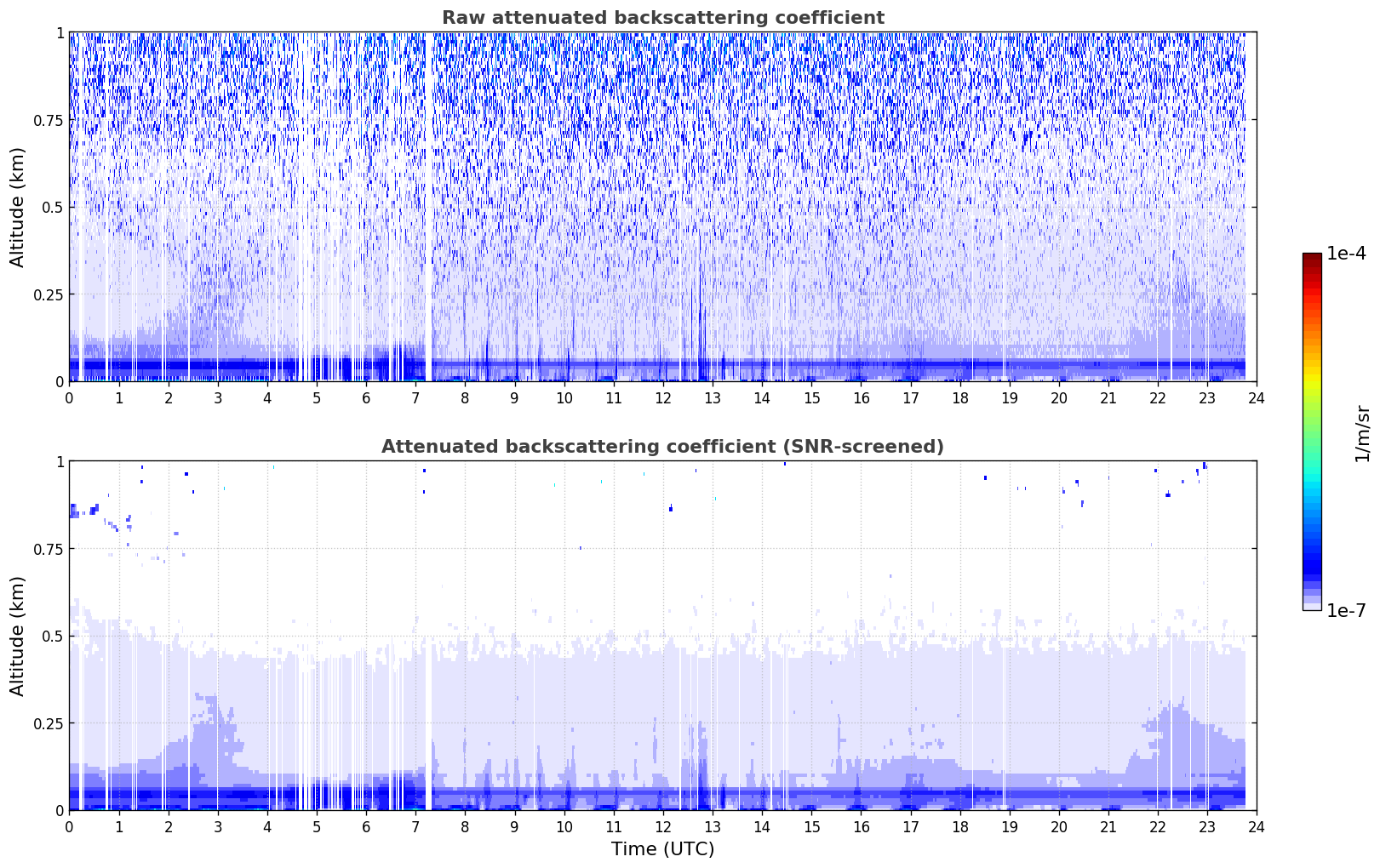Click the "Raw attenuated backscattering coefficient" title
The height and width of the screenshot is (868, 1380).
click(662, 18)
